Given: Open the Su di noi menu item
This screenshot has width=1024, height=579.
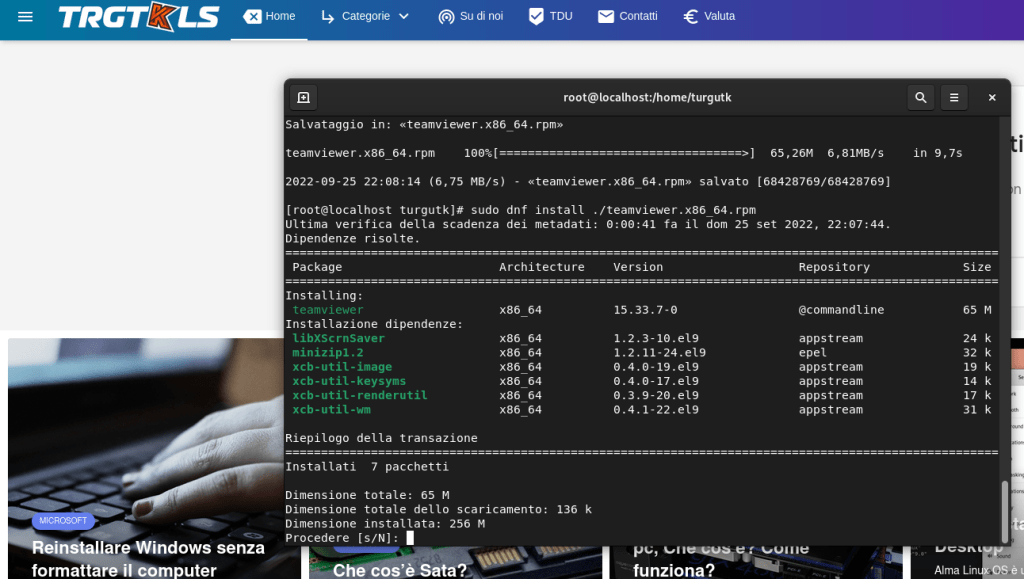Looking at the screenshot, I should [481, 17].
